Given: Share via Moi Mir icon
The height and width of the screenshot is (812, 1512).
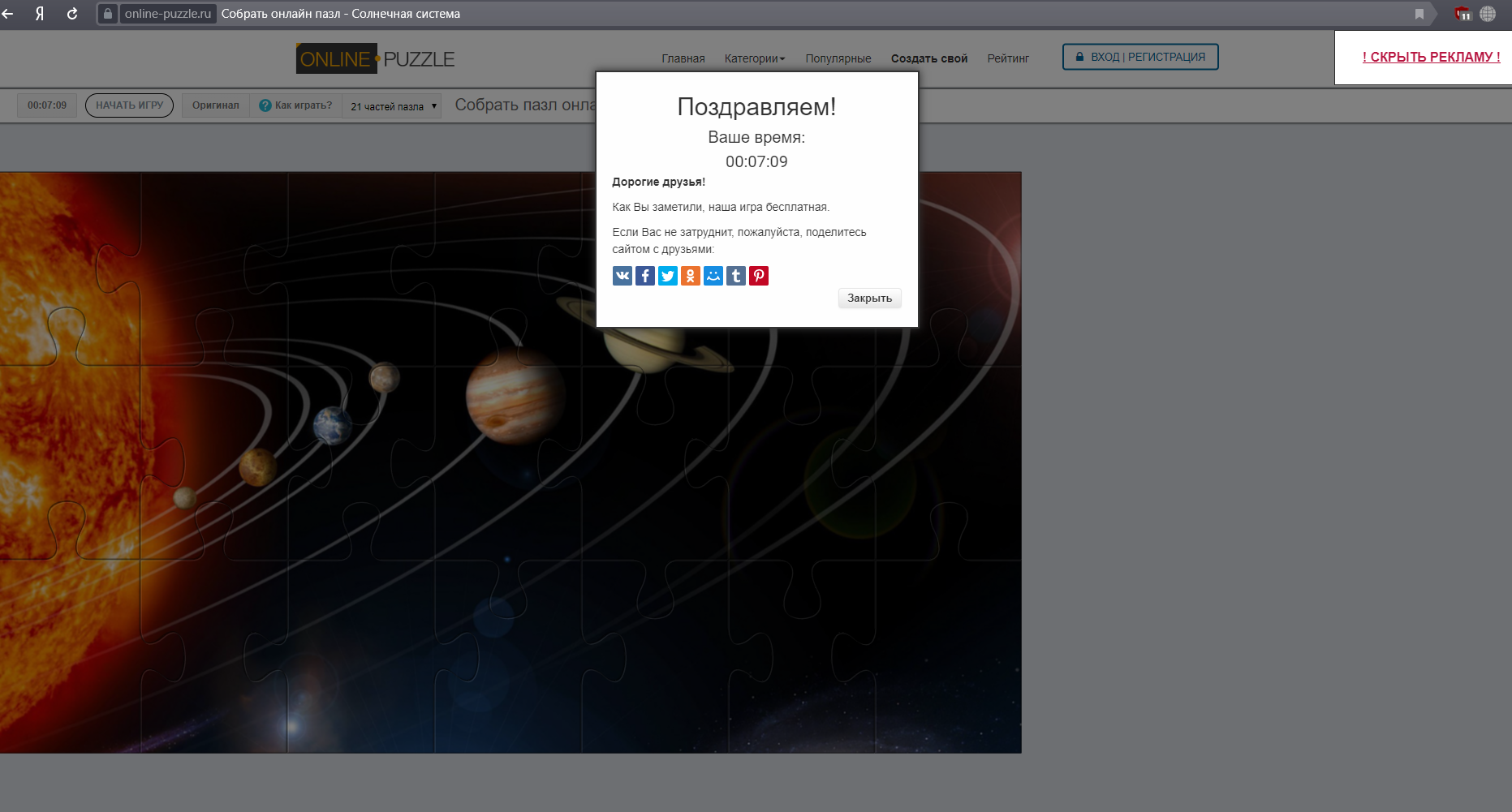Looking at the screenshot, I should point(713,276).
